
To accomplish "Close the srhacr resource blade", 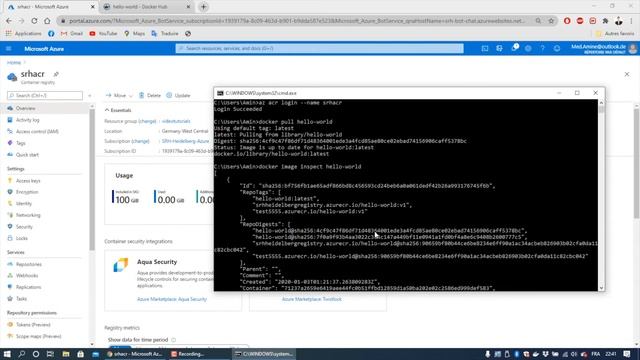I will (627, 74).
